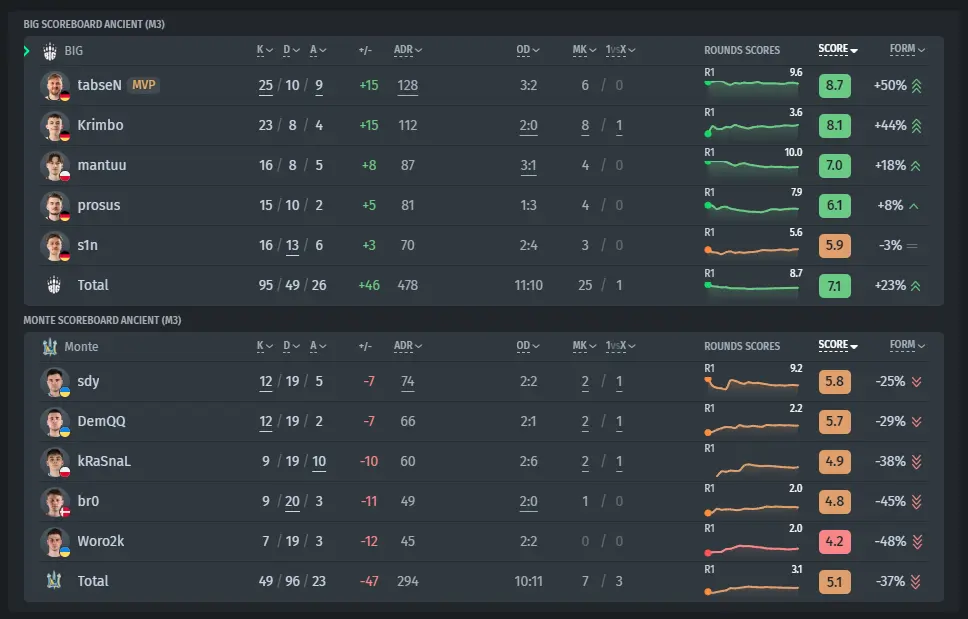This screenshot has width=968, height=619.
Task: Open the Monte team name link
Action: tap(81, 347)
